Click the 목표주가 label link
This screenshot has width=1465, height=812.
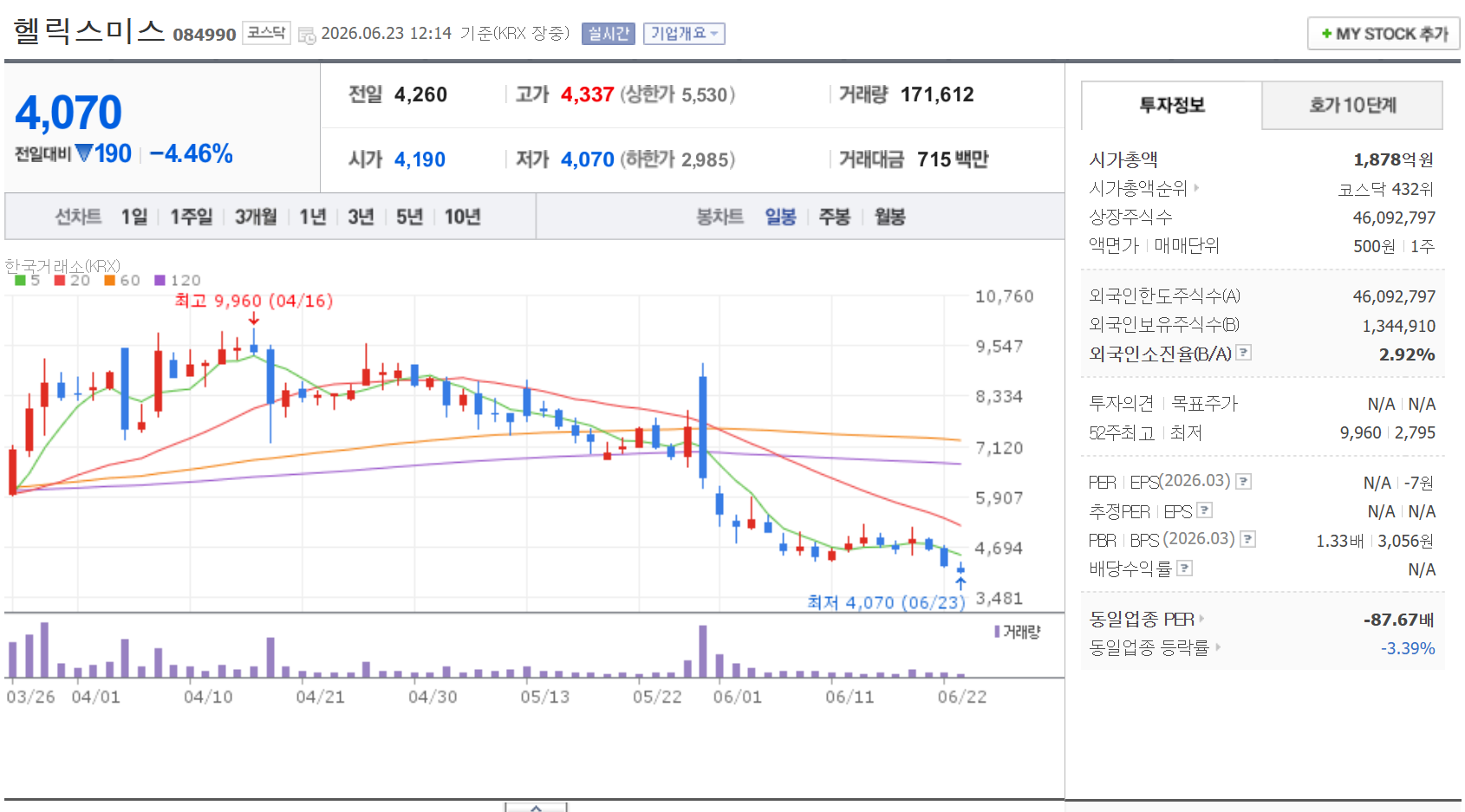[x=1205, y=403]
